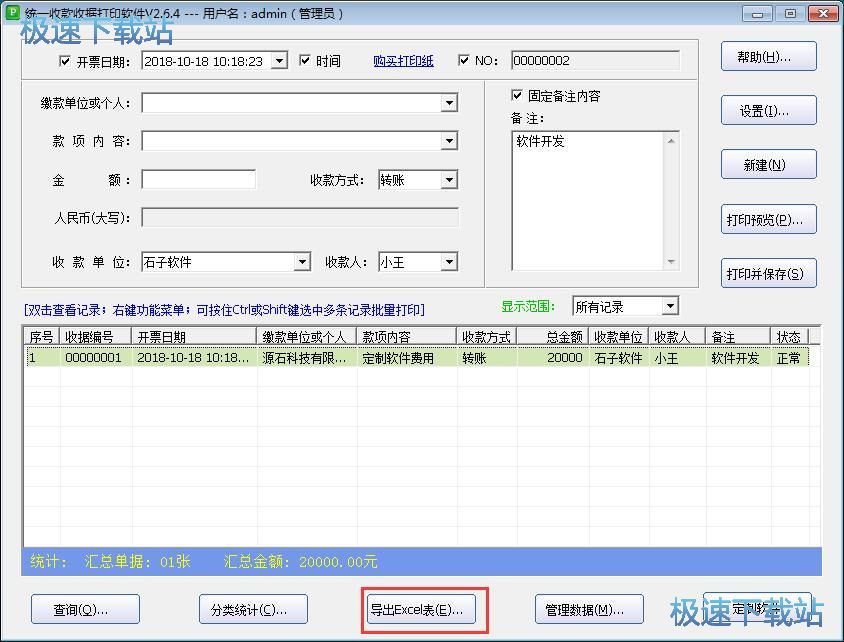Click the 金额 input field
844x642 pixels.
[x=198, y=180]
